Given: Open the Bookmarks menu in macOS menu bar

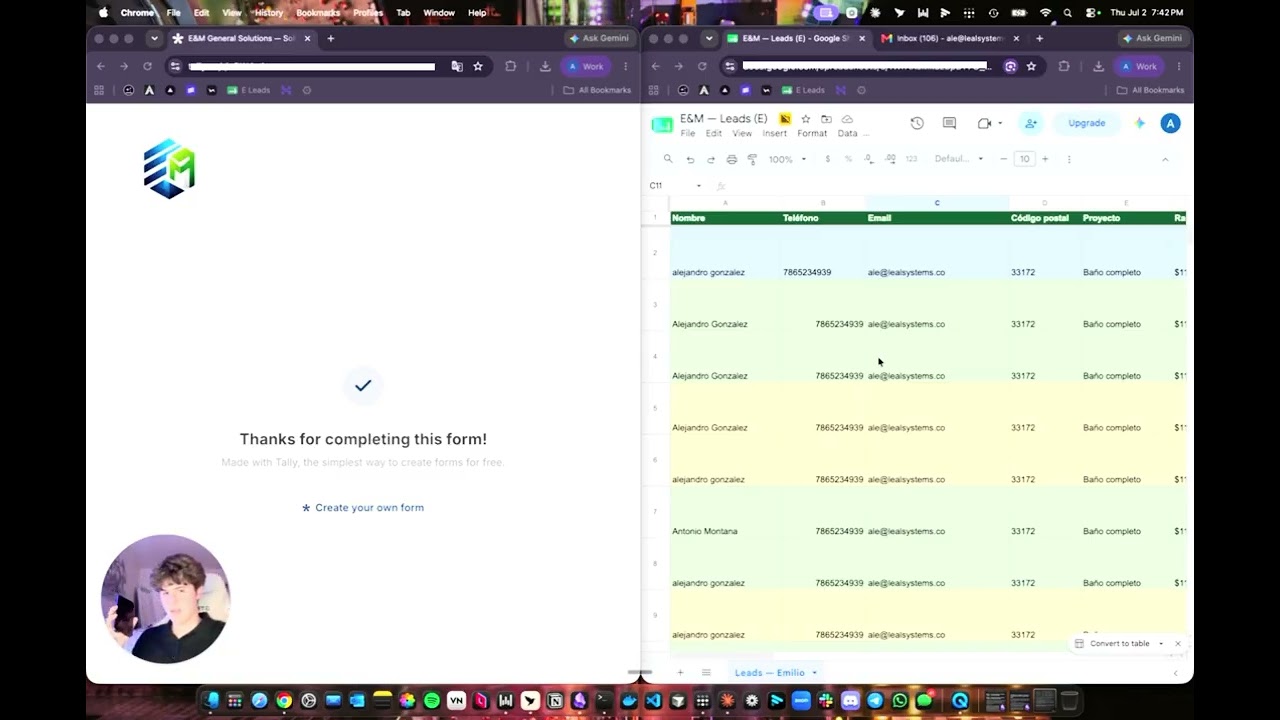Looking at the screenshot, I should tap(318, 13).
